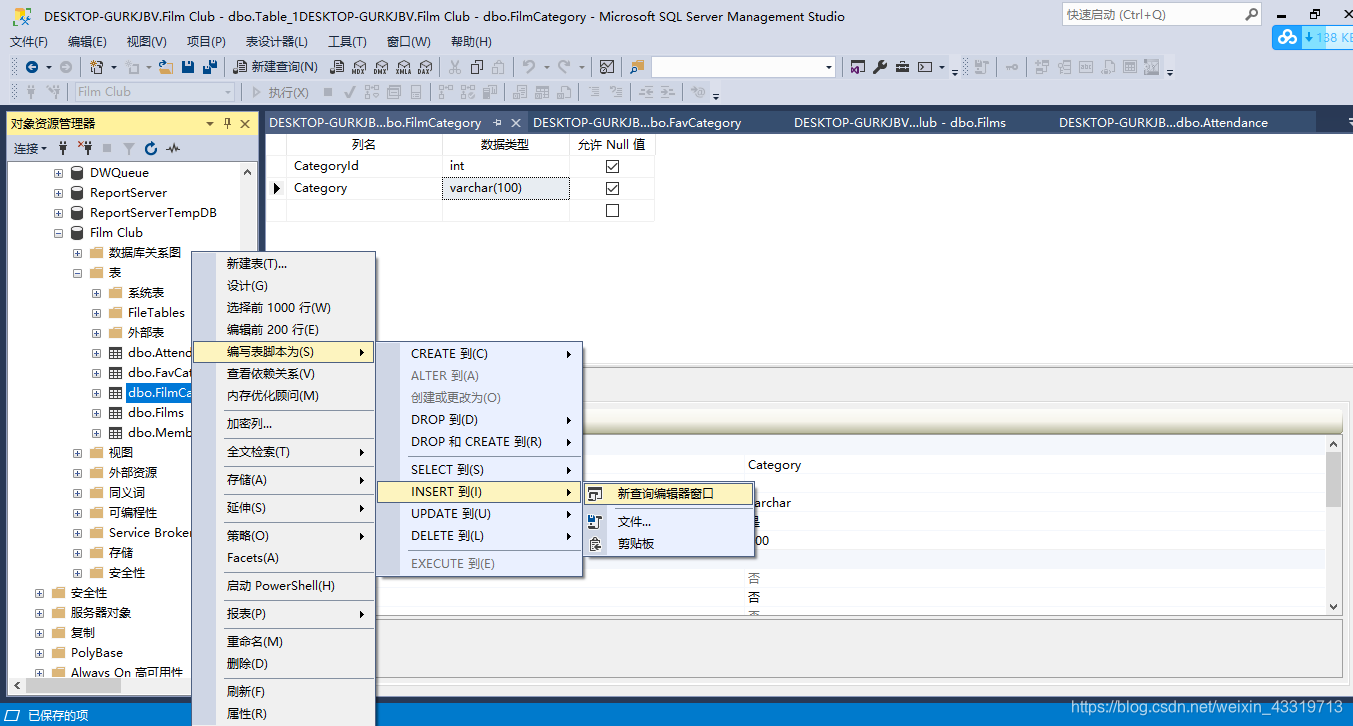Expand the ReportServerTempDB node
Viewport: 1353px width, 726px height.
[58, 213]
